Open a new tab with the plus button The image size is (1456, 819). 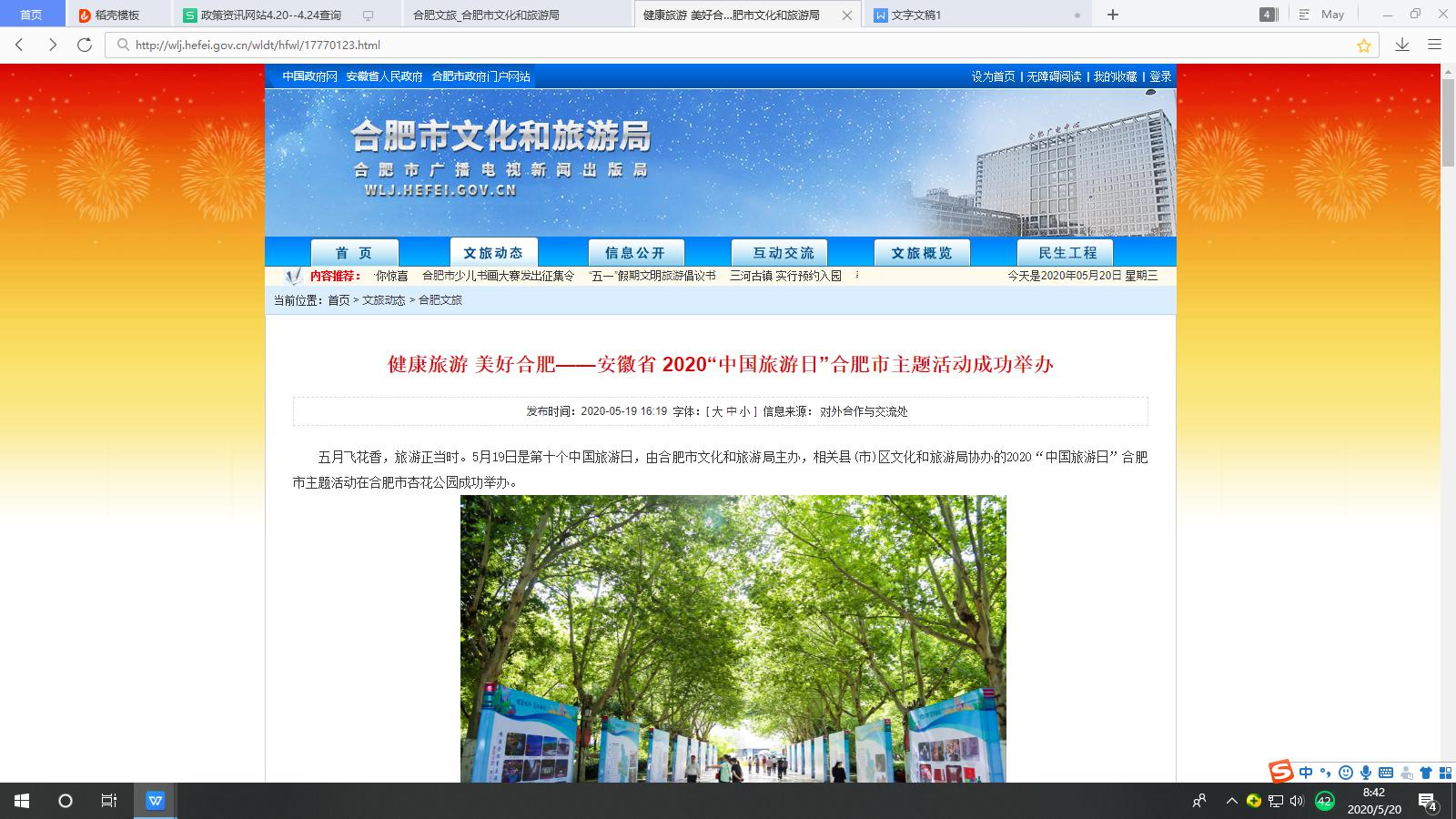pos(1112,15)
